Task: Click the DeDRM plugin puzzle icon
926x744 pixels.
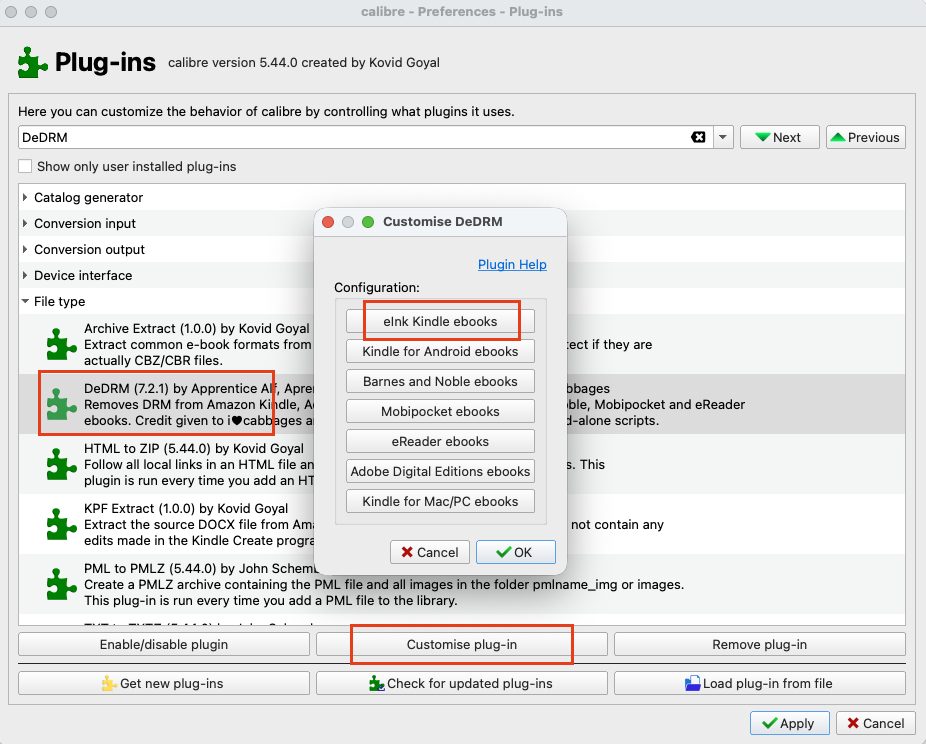Action: [61, 404]
